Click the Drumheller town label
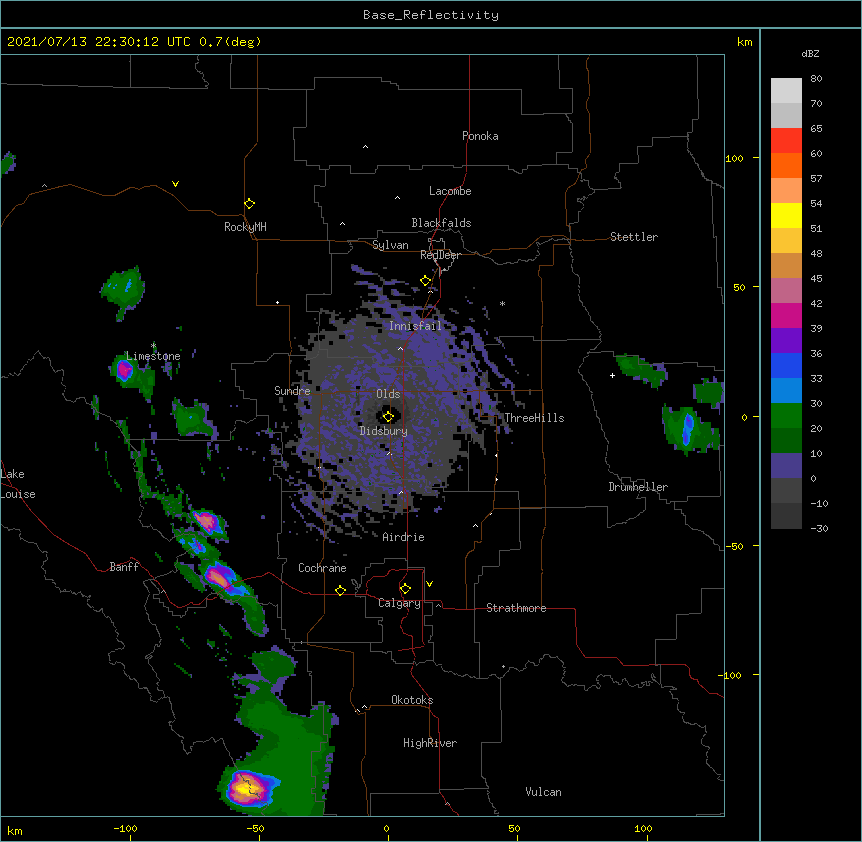 point(638,487)
